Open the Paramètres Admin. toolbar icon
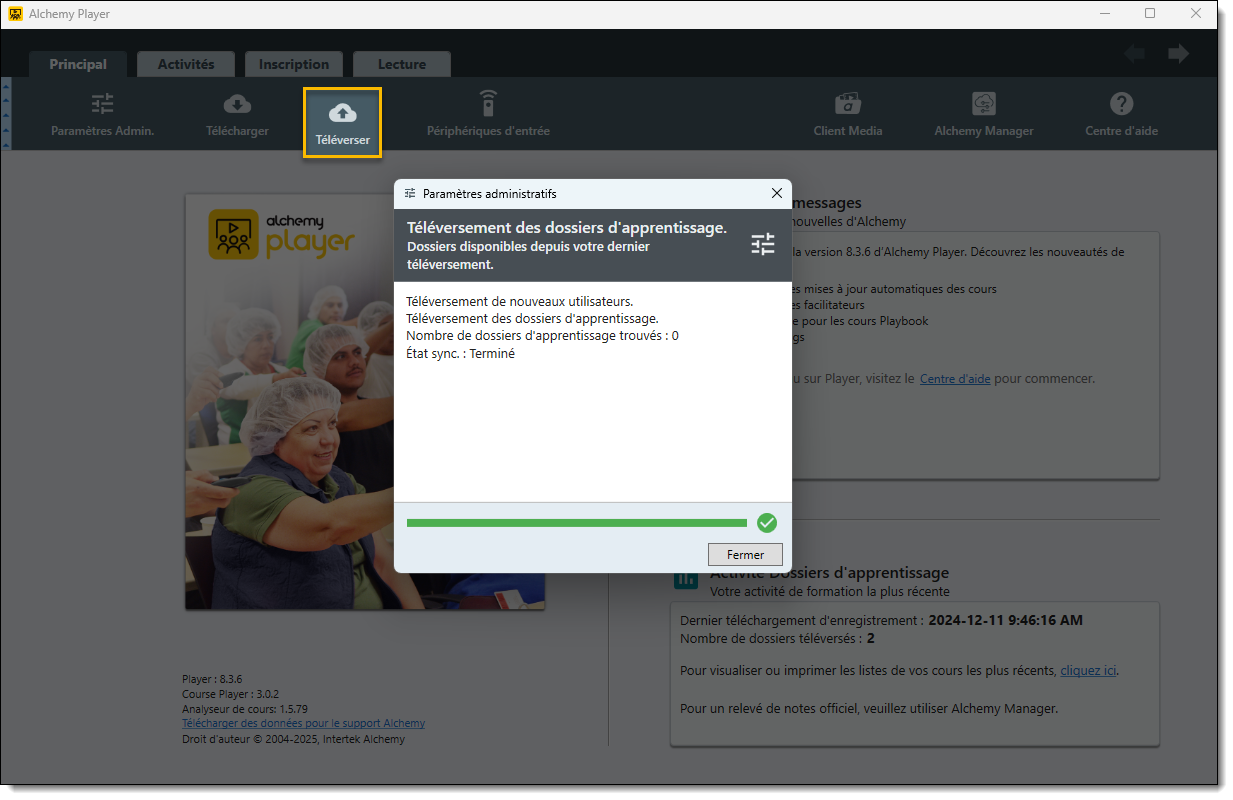Viewport: 1233px width, 800px height. click(103, 104)
